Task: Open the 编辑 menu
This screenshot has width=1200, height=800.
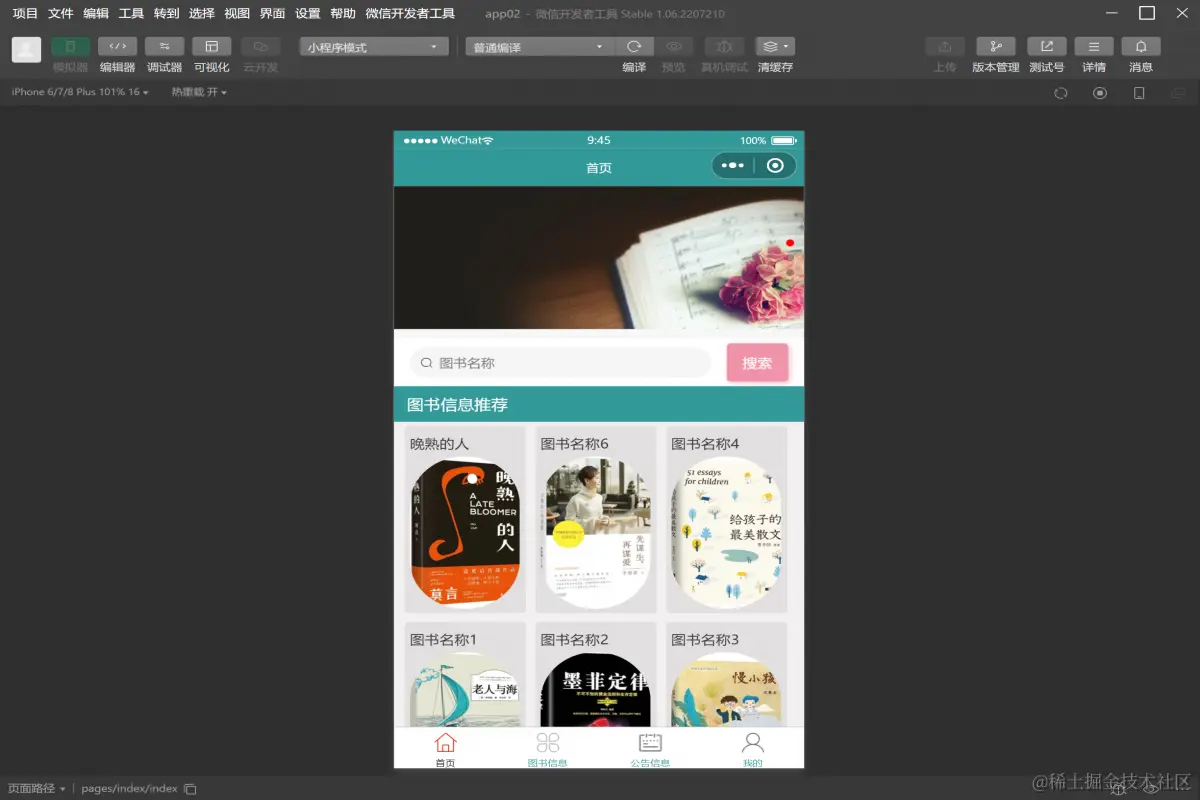Action: pyautogui.click(x=96, y=14)
